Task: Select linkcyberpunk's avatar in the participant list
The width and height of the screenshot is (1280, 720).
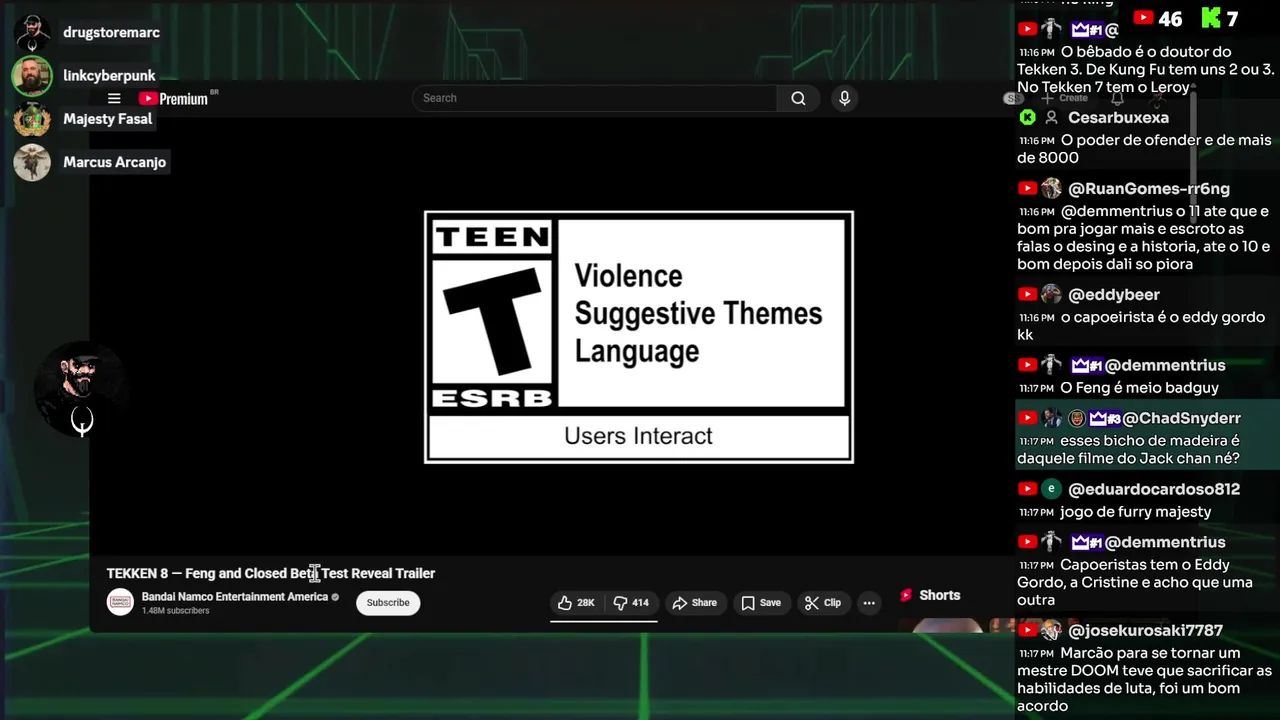Action: [32, 76]
